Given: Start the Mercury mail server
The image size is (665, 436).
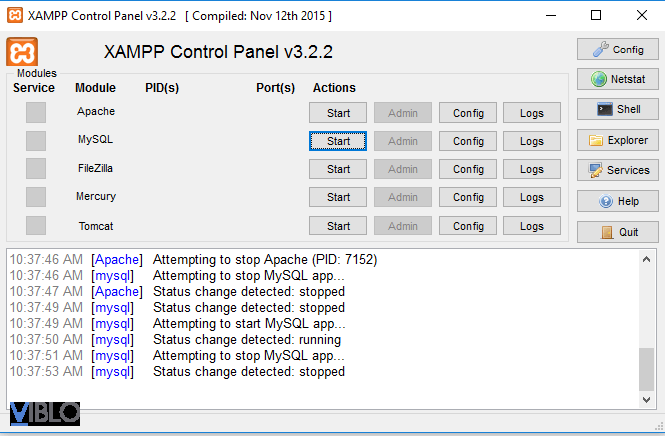Looking at the screenshot, I should click(x=338, y=197).
